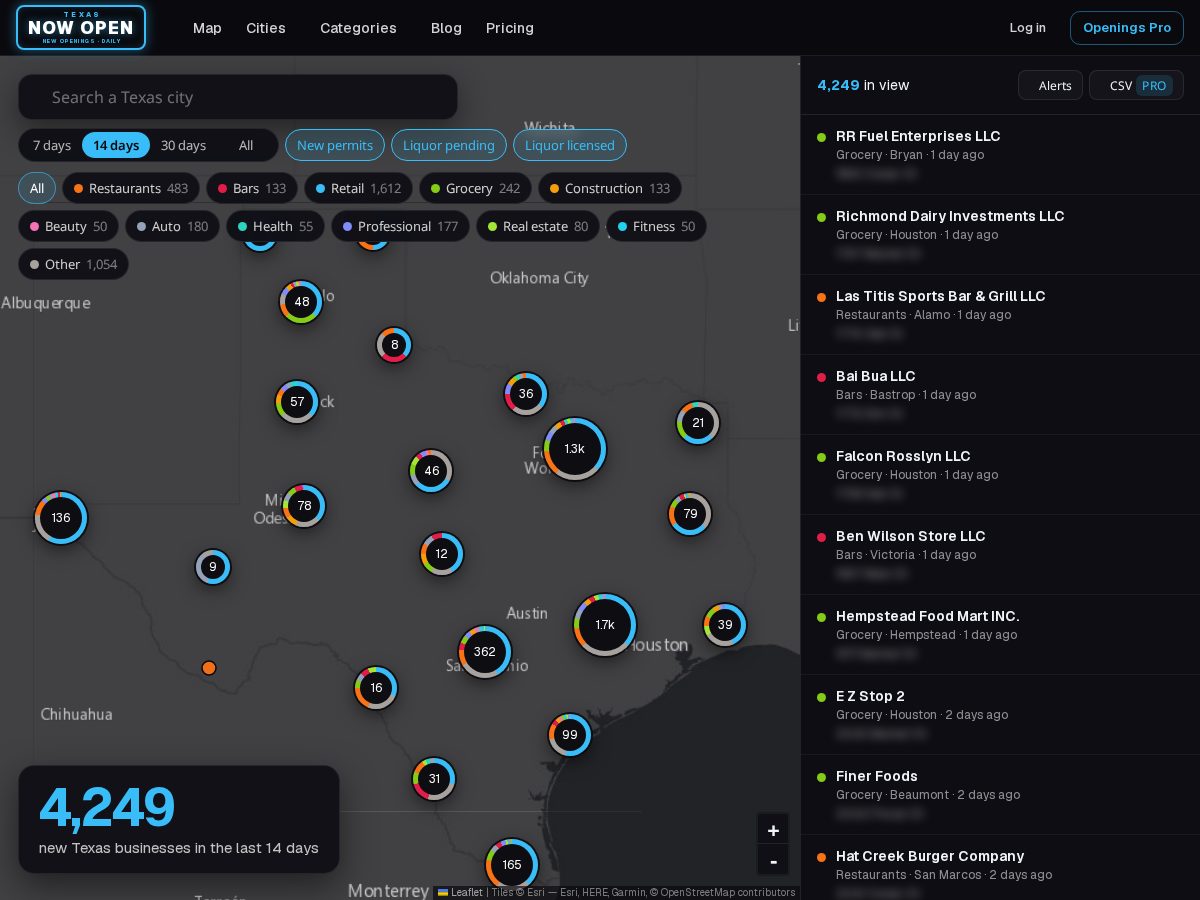
Task: Open the Blog page
Action: 446,28
